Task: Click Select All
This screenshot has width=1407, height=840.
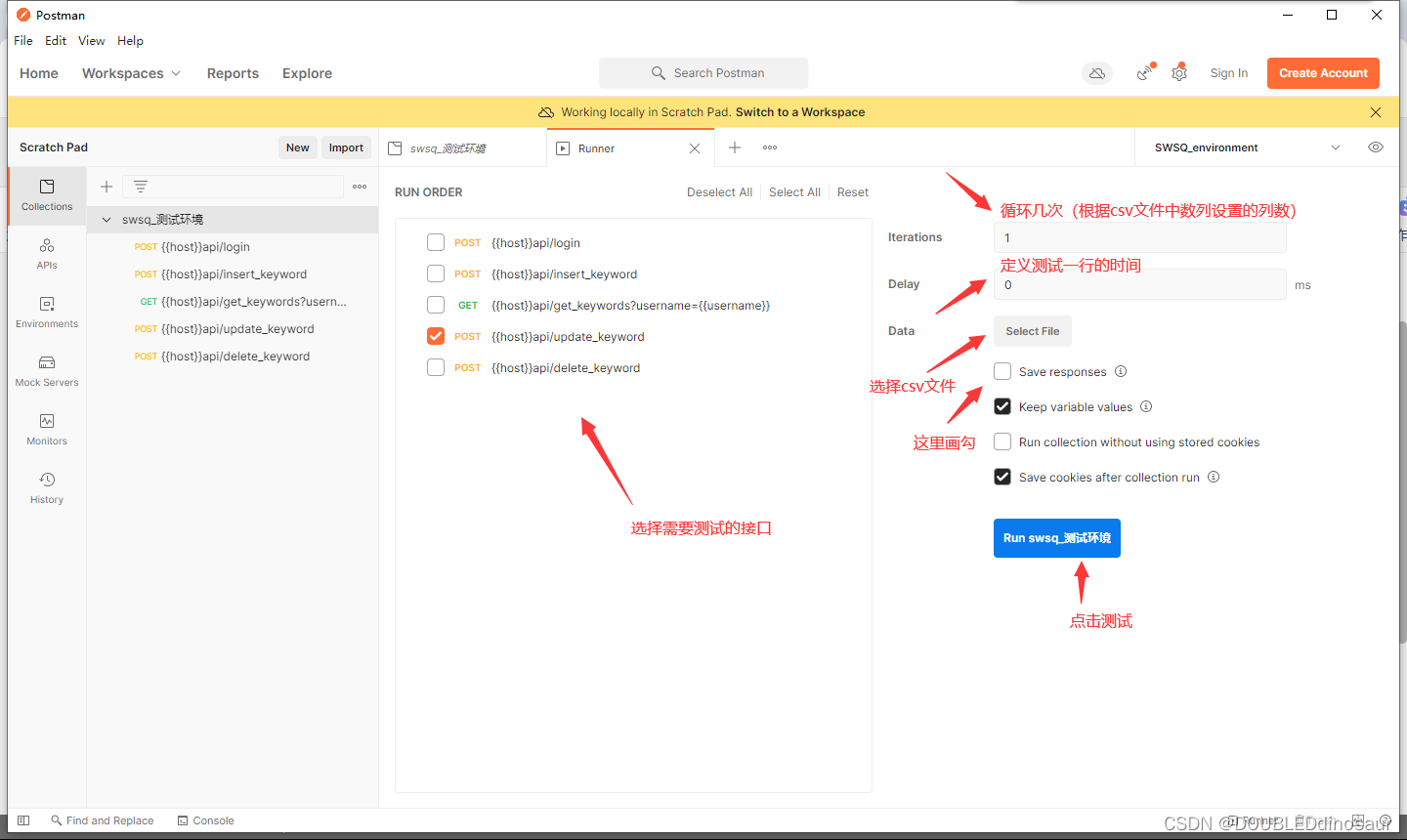Action: click(794, 192)
